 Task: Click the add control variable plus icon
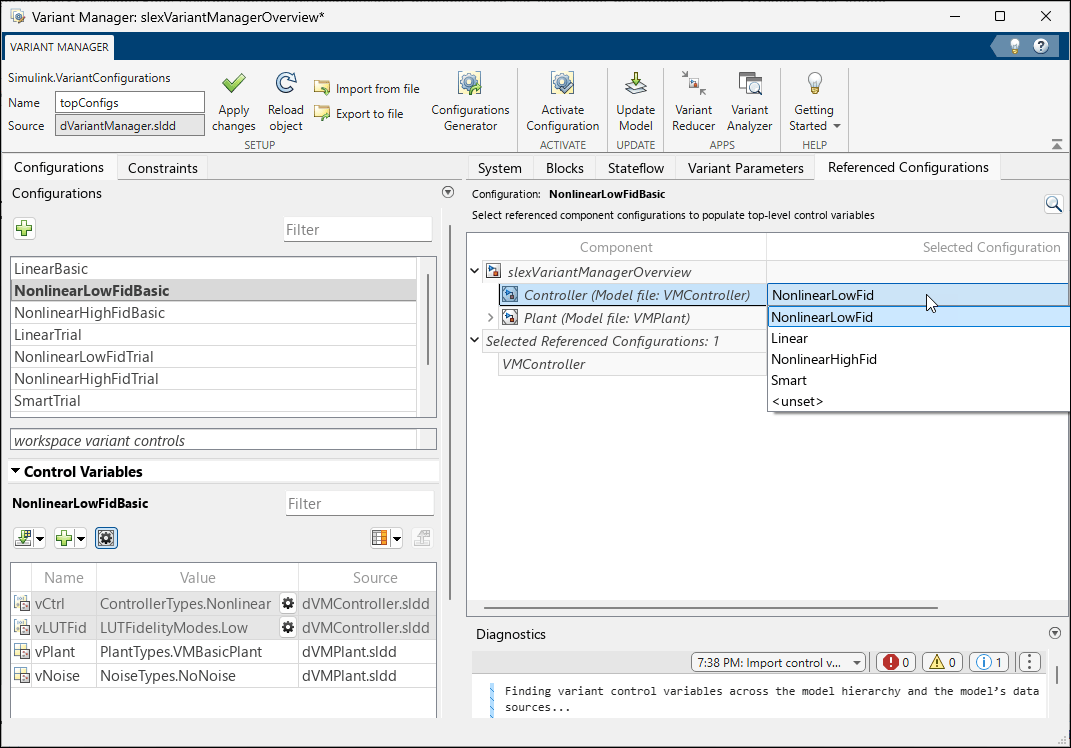point(64,538)
